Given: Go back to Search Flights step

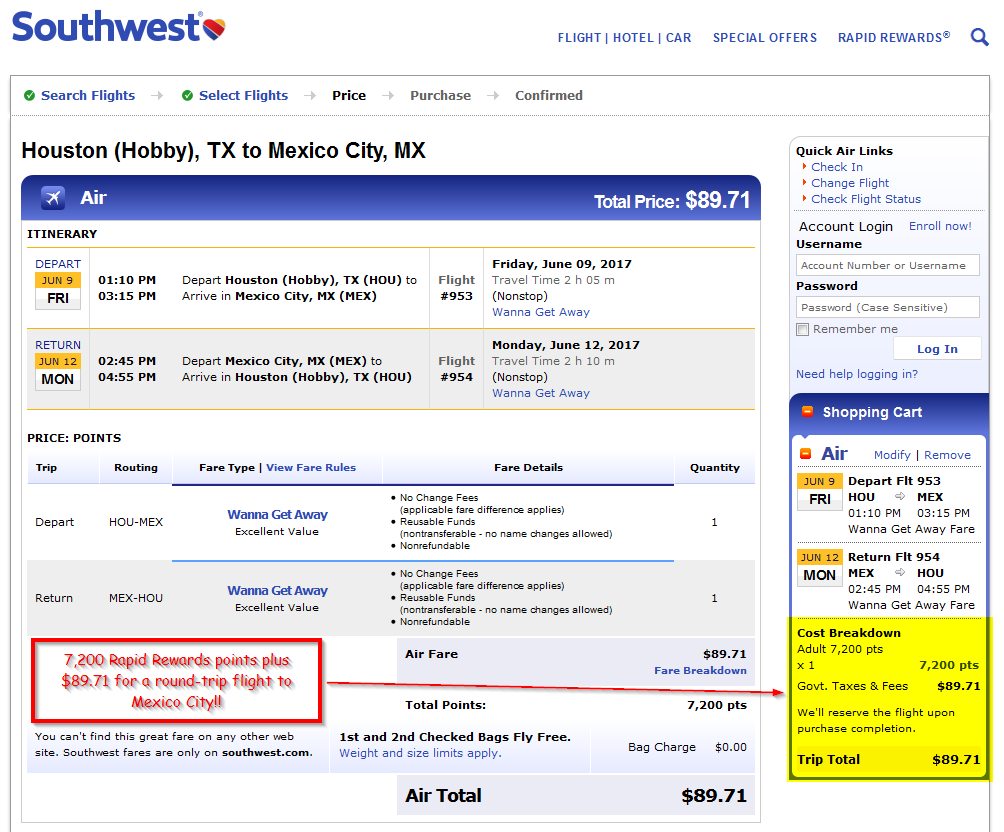Looking at the screenshot, I should 88,95.
